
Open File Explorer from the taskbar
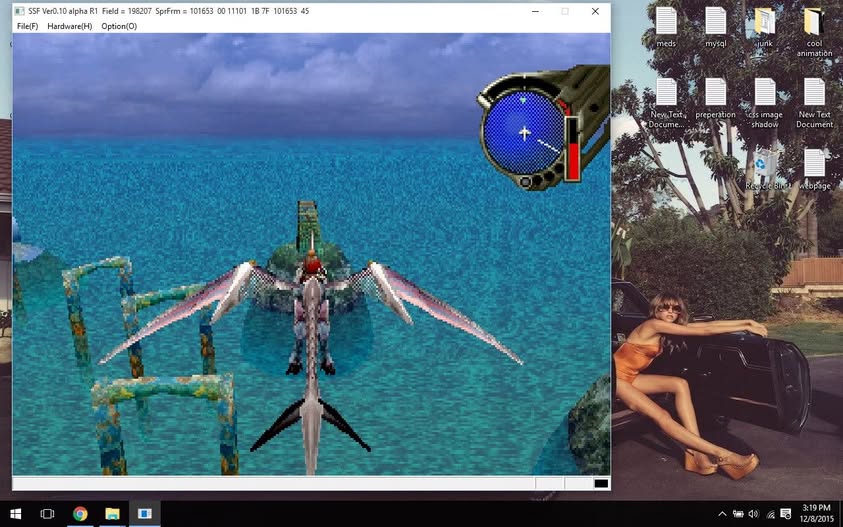coord(112,514)
